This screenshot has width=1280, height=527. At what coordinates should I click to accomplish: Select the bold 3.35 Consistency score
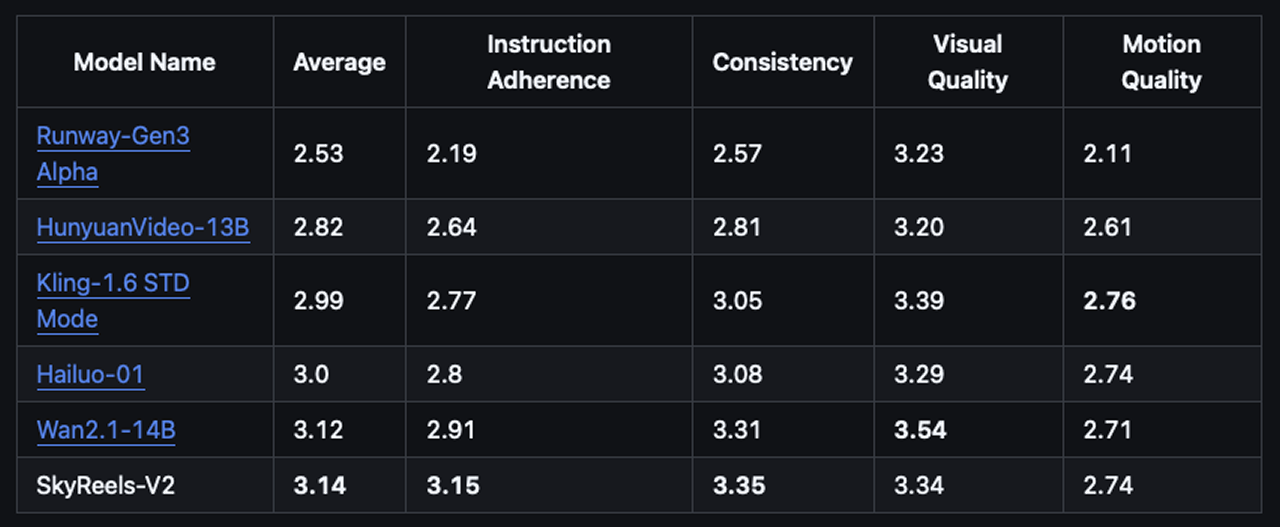[739, 486]
